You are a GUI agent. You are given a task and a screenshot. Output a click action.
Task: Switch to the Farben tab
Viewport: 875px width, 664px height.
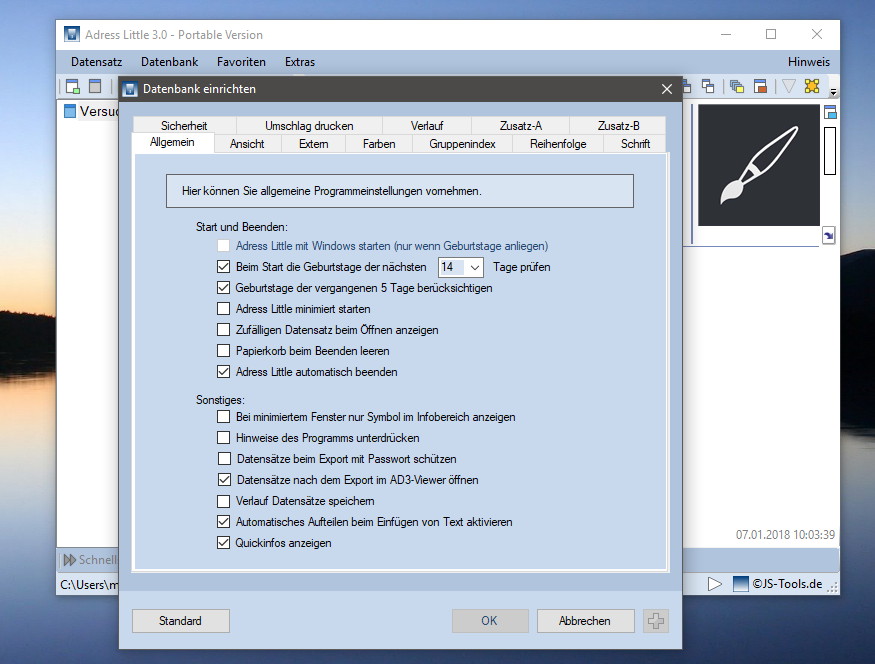click(x=379, y=144)
